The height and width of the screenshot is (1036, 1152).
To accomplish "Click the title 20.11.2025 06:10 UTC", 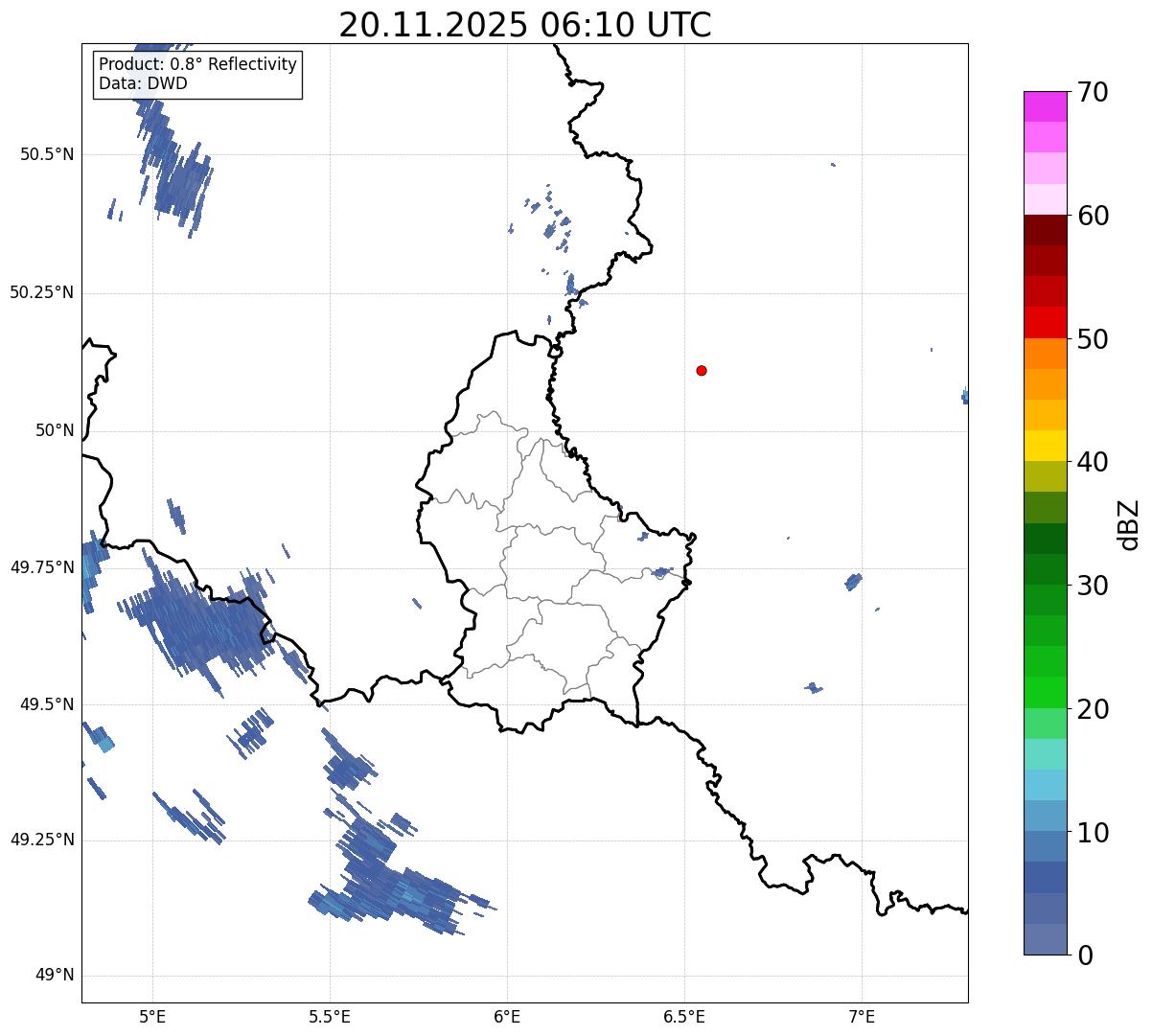I will 525,24.
